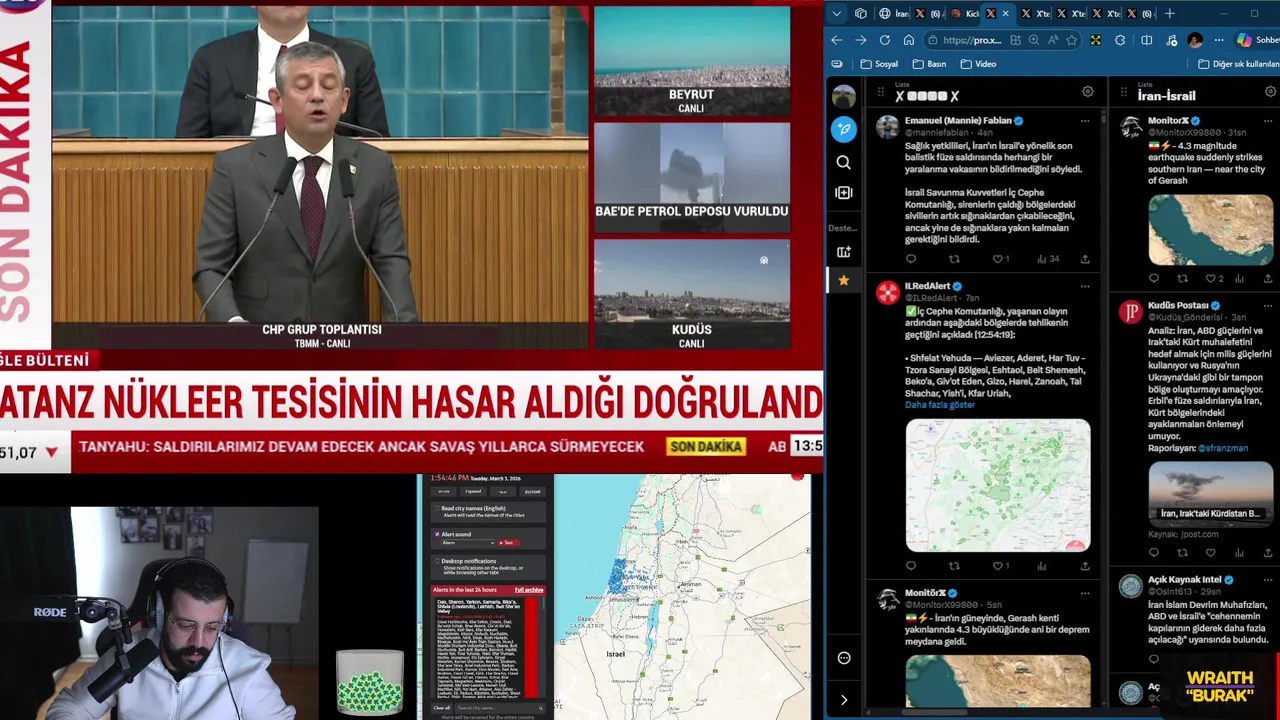Open the Sosyal bookmarks folder
The image size is (1280, 720).
tap(880, 64)
